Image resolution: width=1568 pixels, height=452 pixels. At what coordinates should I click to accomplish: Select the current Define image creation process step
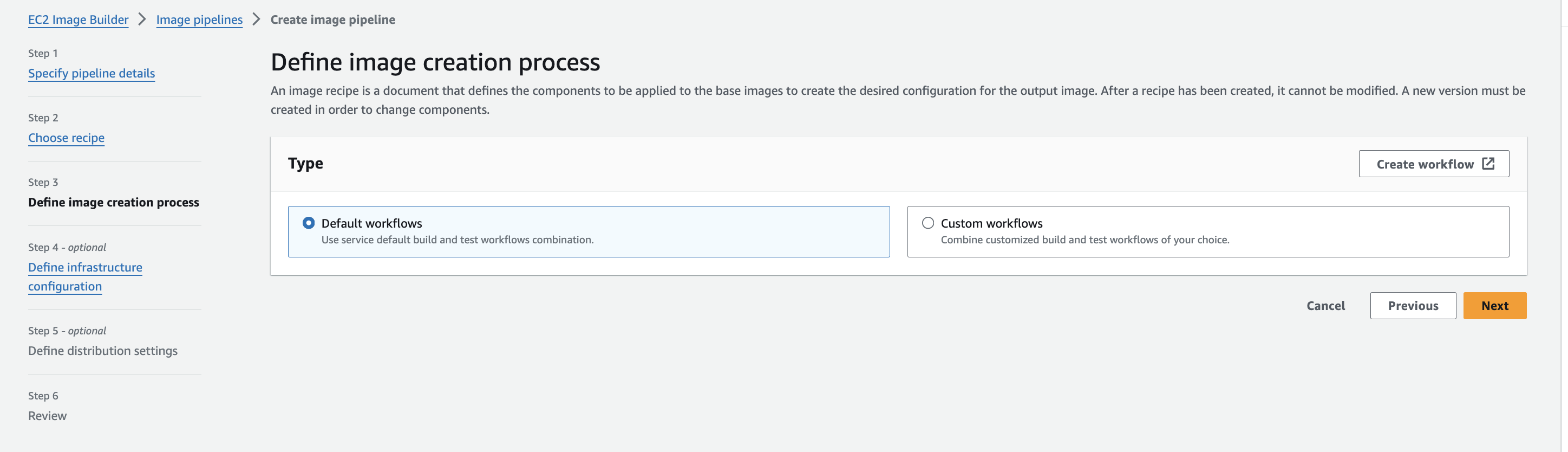click(x=113, y=202)
